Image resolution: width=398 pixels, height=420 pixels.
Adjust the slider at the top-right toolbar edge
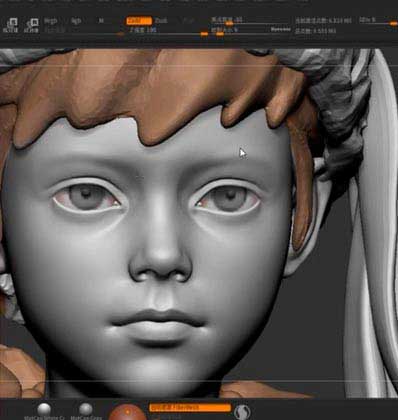[378, 21]
